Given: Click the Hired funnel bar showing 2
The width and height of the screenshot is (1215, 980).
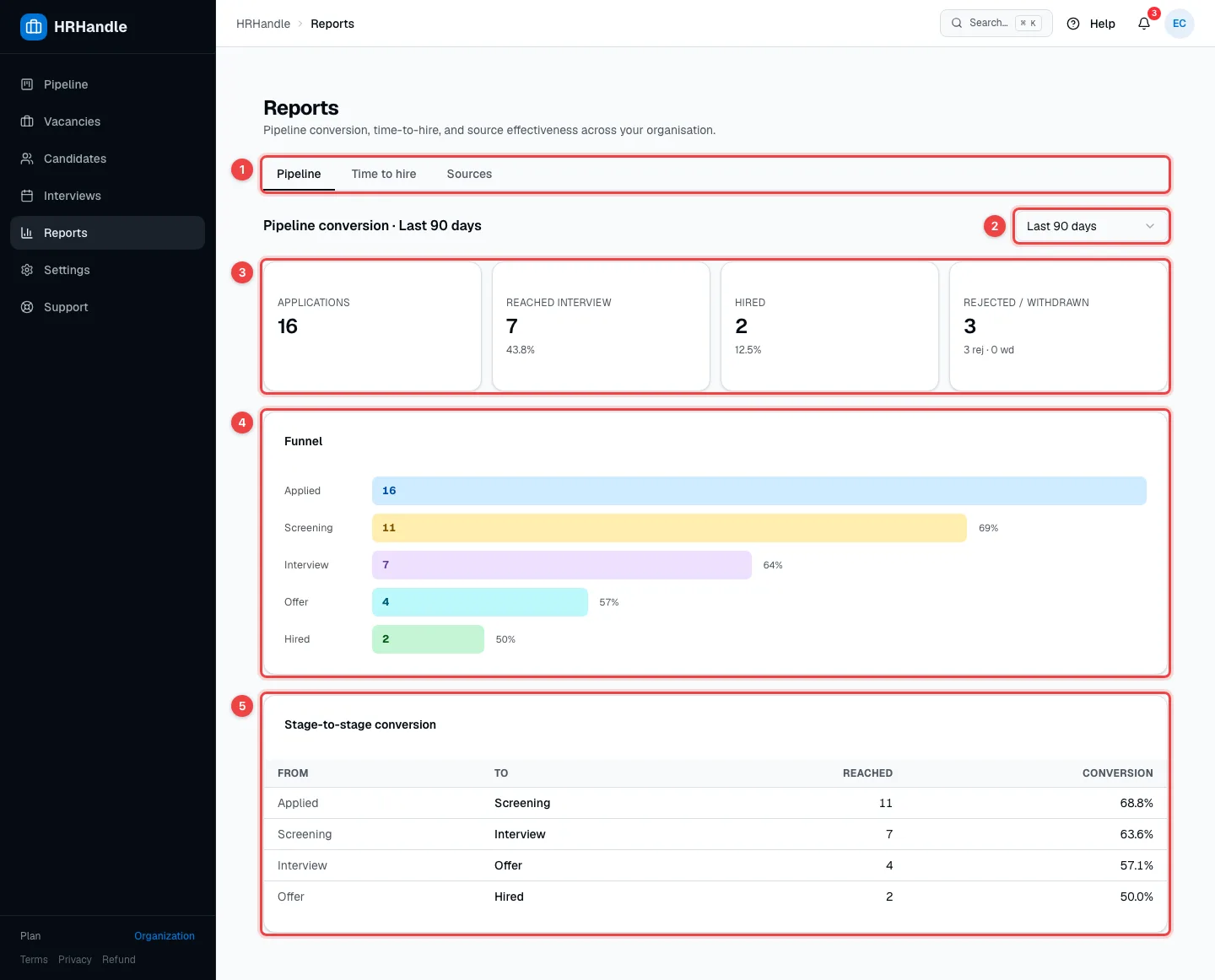Looking at the screenshot, I should click(428, 639).
